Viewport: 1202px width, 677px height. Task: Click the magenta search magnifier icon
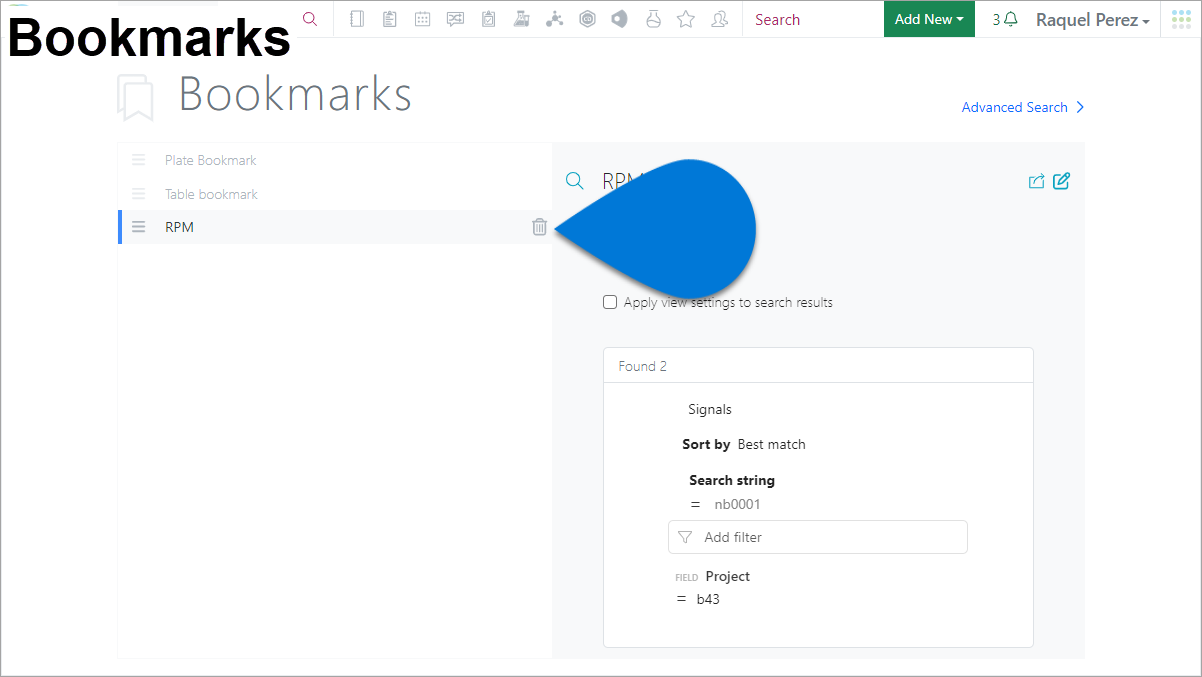point(310,19)
